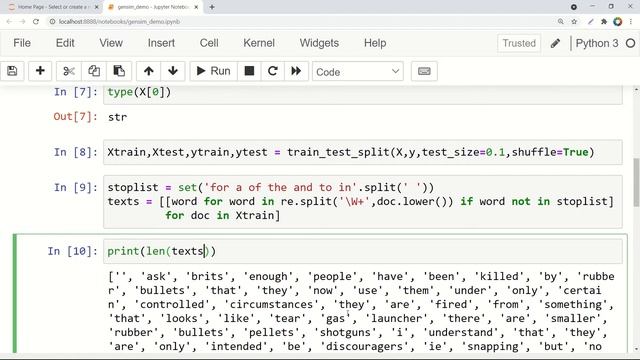Viewport: 640px width, 360px height.
Task: Click the Out[7] str output
Action: (118, 117)
